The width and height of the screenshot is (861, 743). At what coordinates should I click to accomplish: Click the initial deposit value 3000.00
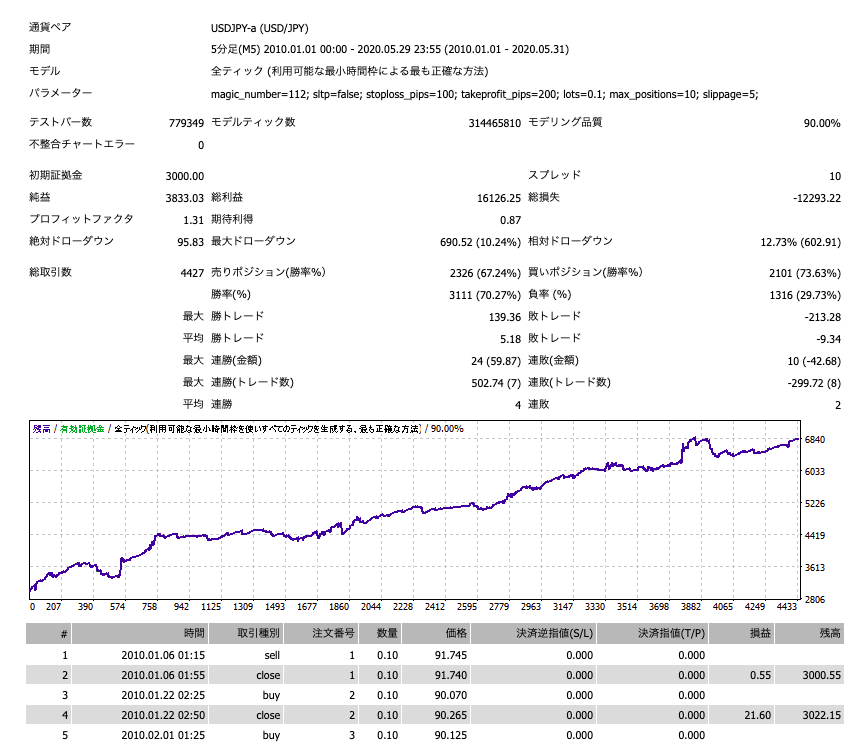click(x=184, y=176)
